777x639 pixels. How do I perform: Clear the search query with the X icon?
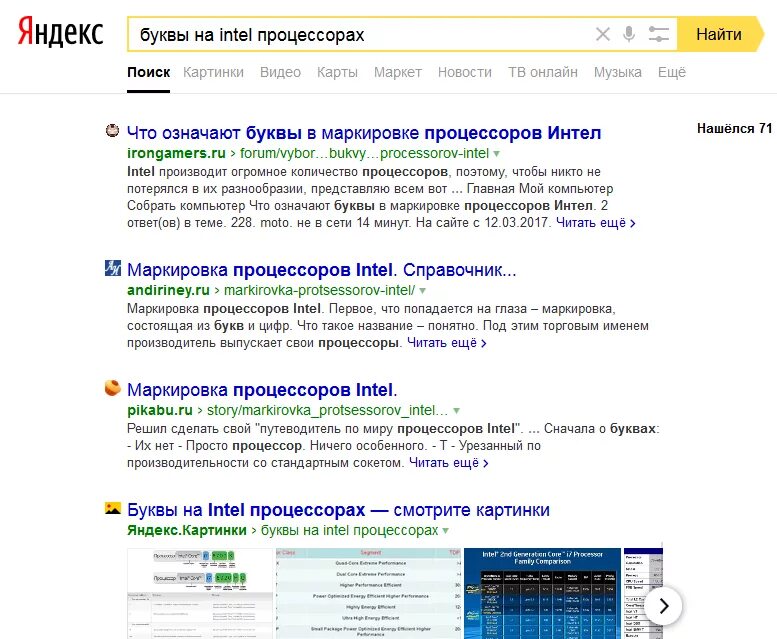[603, 34]
